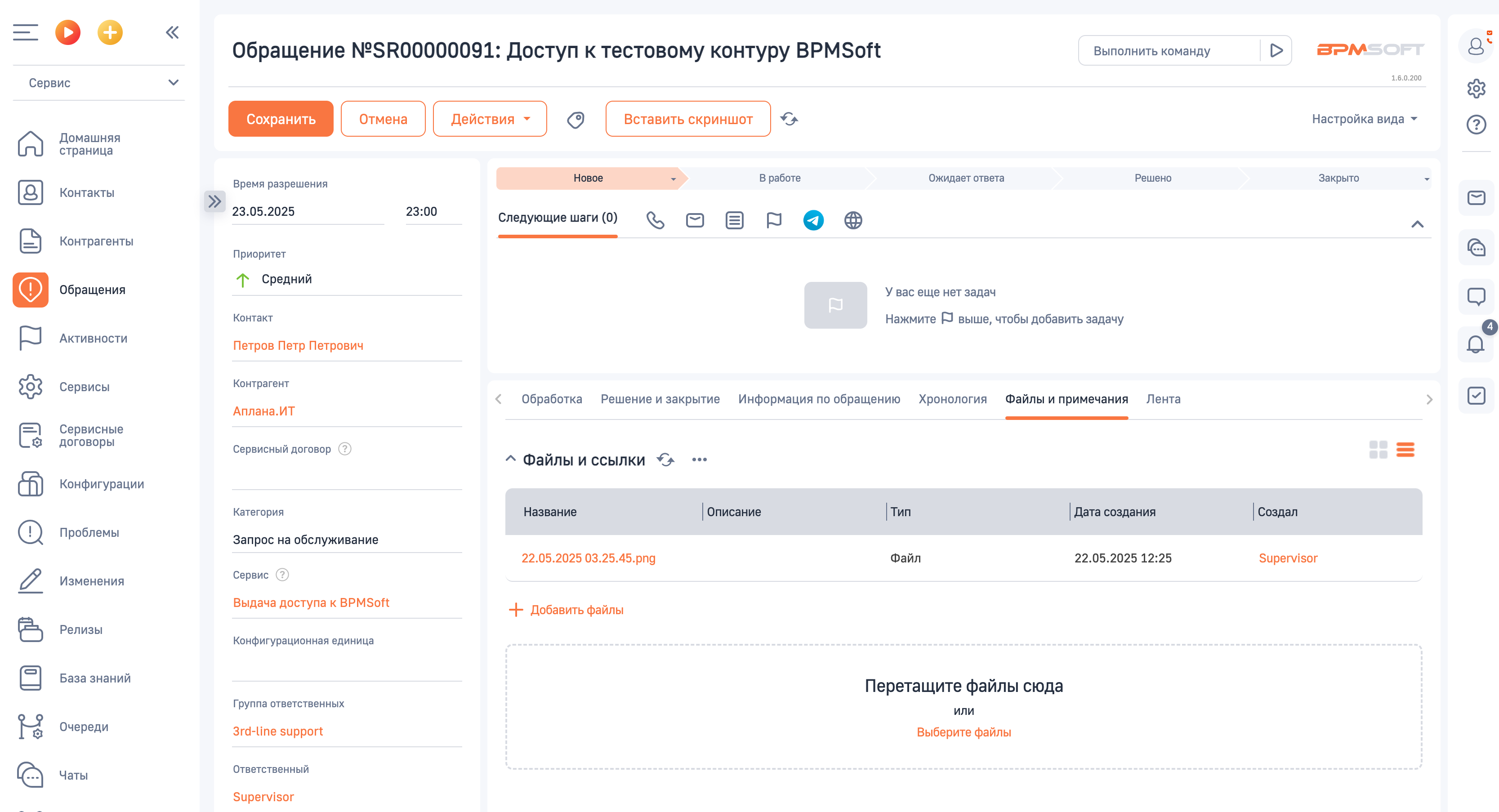Open the help question mark icon
1499x812 pixels.
click(1476, 125)
